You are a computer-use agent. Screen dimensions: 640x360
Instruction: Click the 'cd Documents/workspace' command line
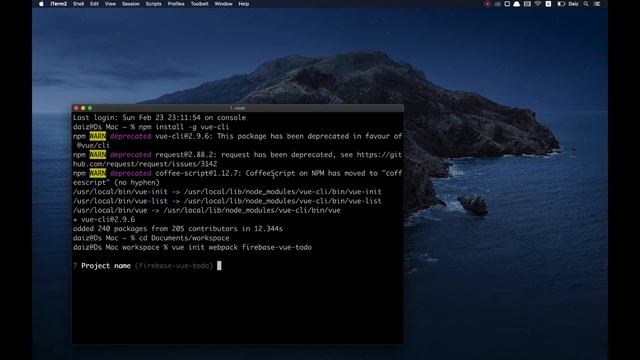pyautogui.click(x=184, y=238)
